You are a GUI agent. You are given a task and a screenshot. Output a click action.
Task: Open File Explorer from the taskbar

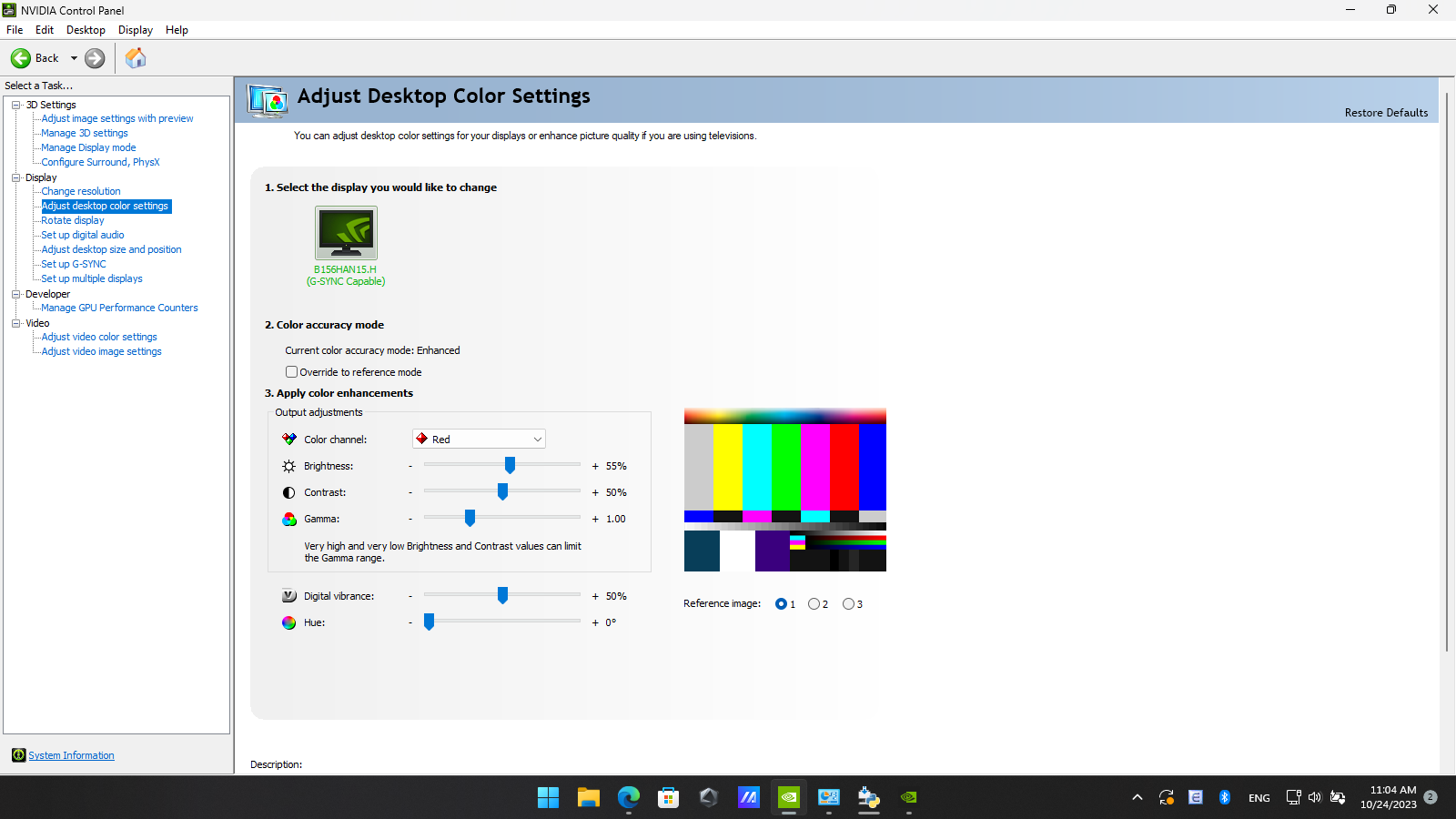coord(589,798)
